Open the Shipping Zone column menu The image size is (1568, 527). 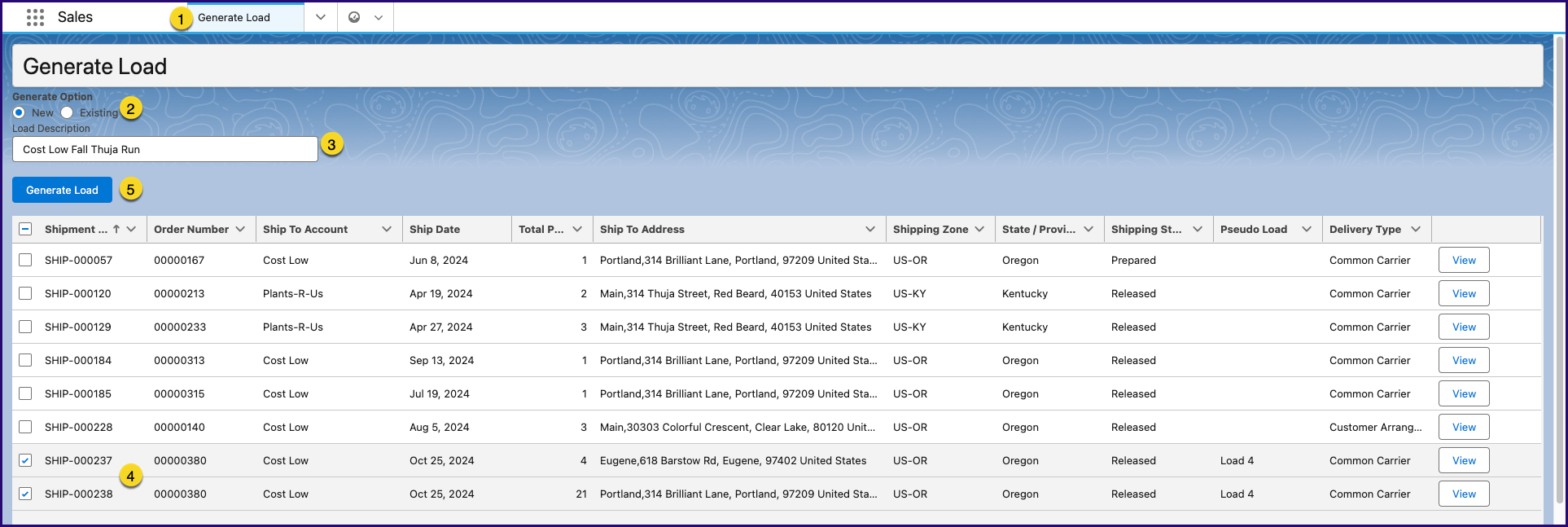tap(979, 230)
